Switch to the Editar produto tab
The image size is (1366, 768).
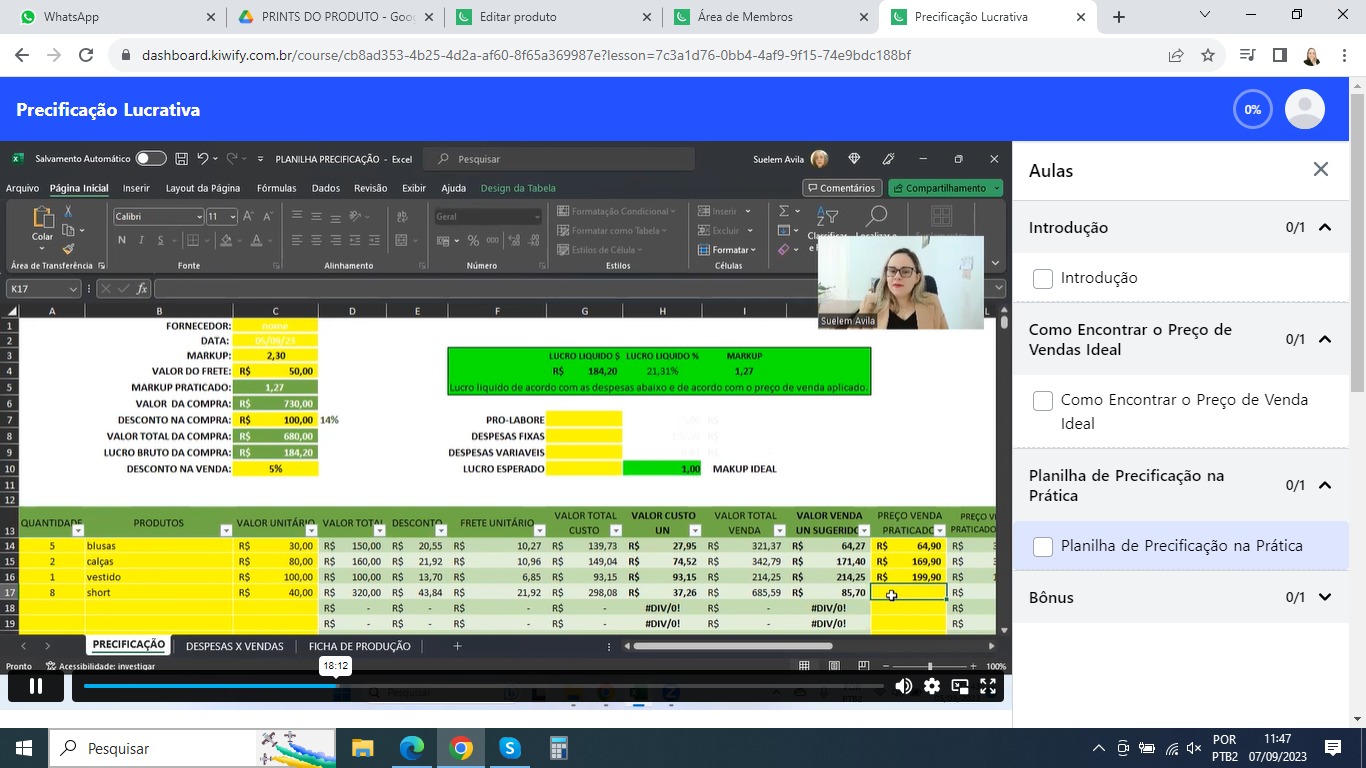click(x=552, y=17)
